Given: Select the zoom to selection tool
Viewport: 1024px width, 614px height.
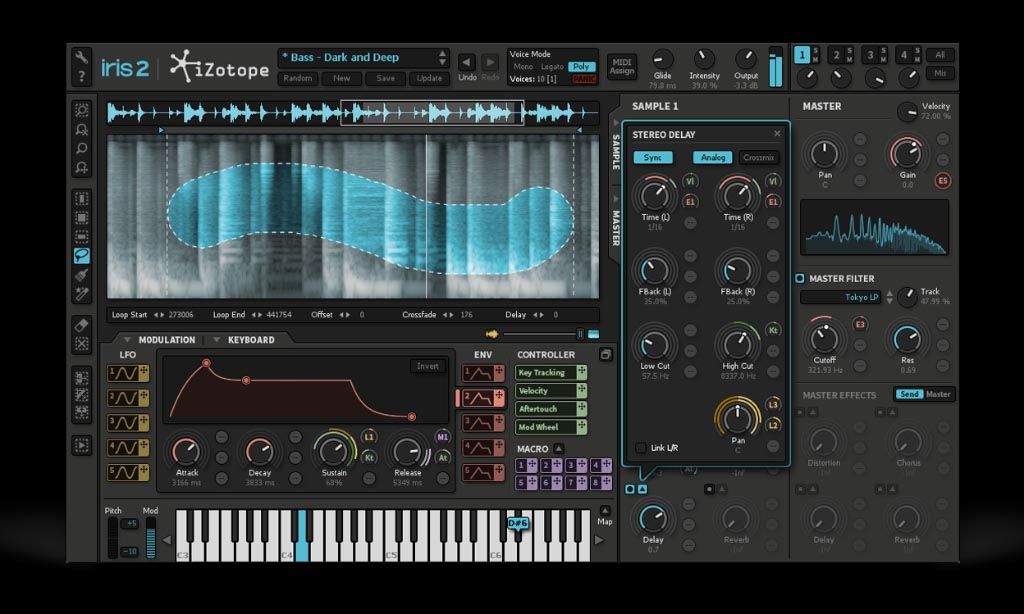Looking at the screenshot, I should [82, 110].
